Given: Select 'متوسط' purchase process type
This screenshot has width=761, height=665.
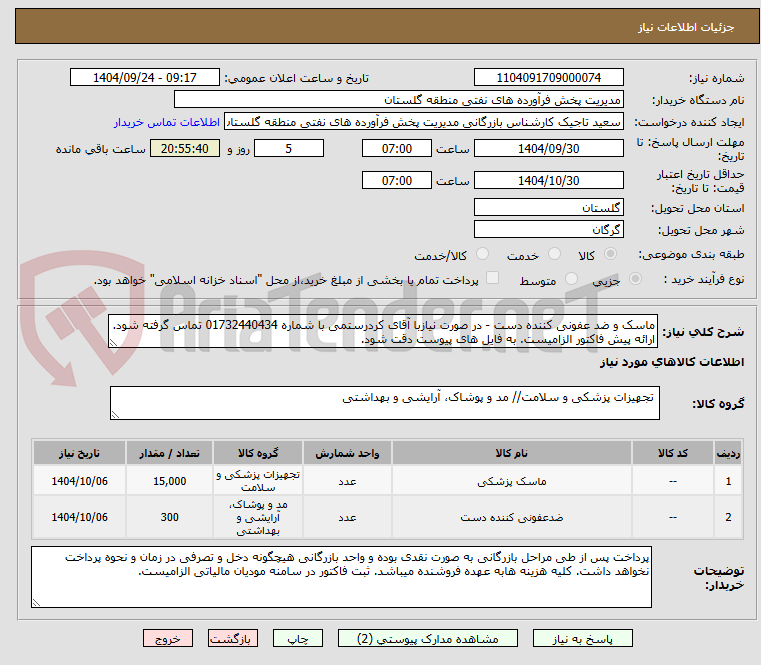Looking at the screenshot, I should (x=571, y=281).
